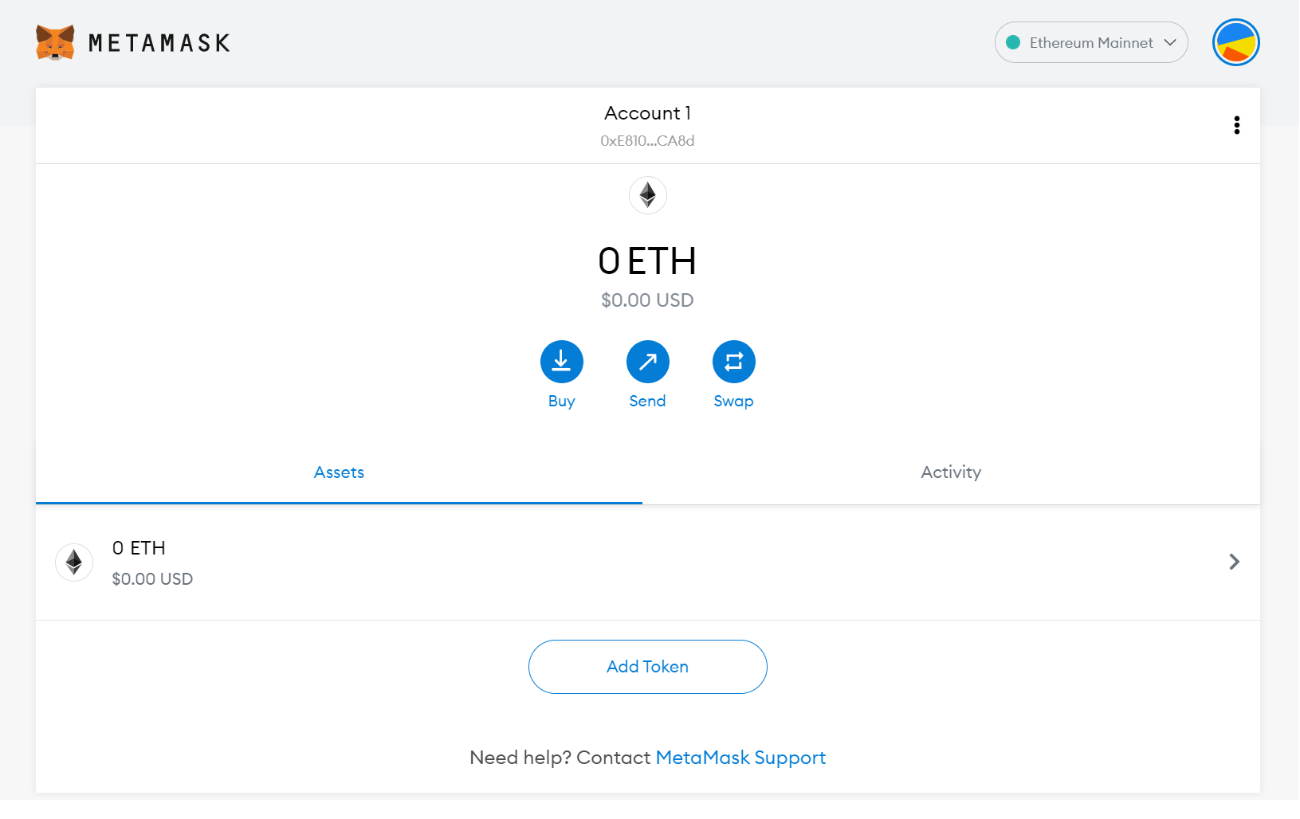Click the METAMASK wordmark text
Viewport: 1300px width, 819px height.
click(159, 43)
